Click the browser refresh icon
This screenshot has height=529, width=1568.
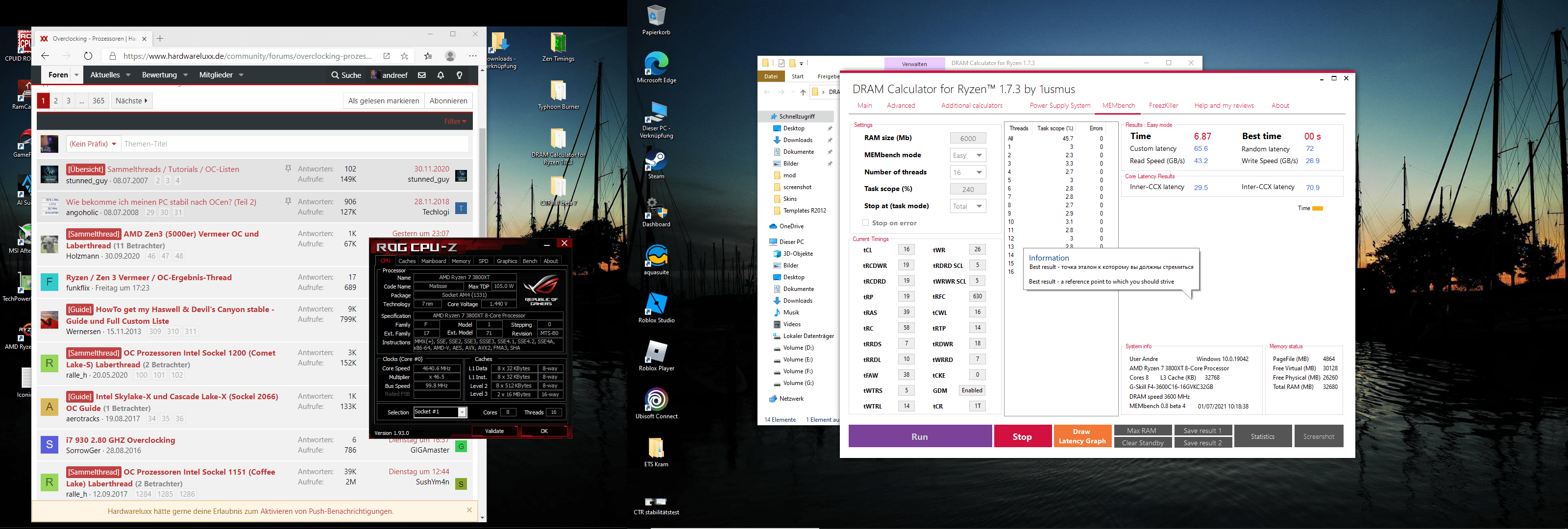pyautogui.click(x=88, y=56)
